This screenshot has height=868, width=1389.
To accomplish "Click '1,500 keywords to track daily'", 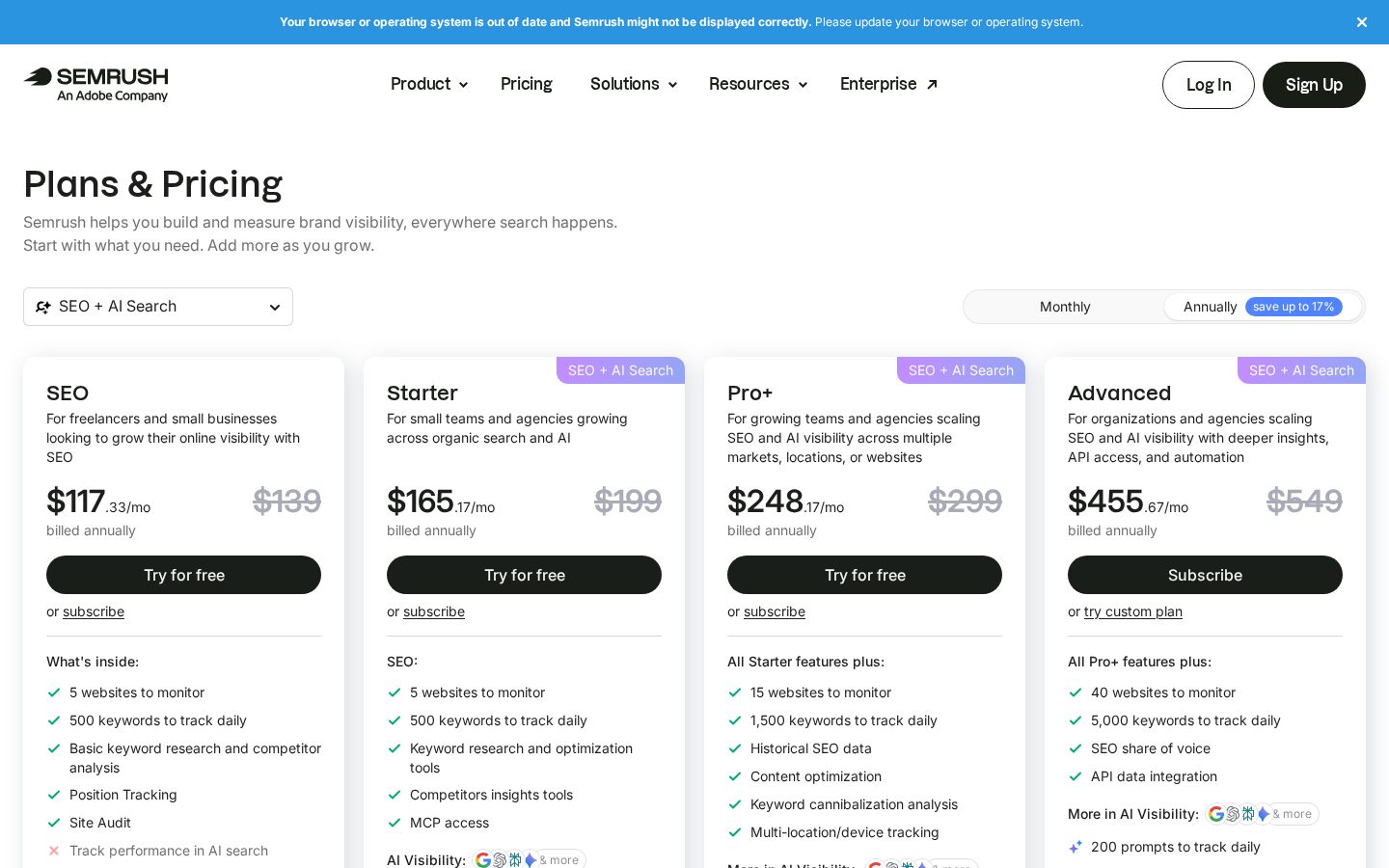I will coord(844,720).
